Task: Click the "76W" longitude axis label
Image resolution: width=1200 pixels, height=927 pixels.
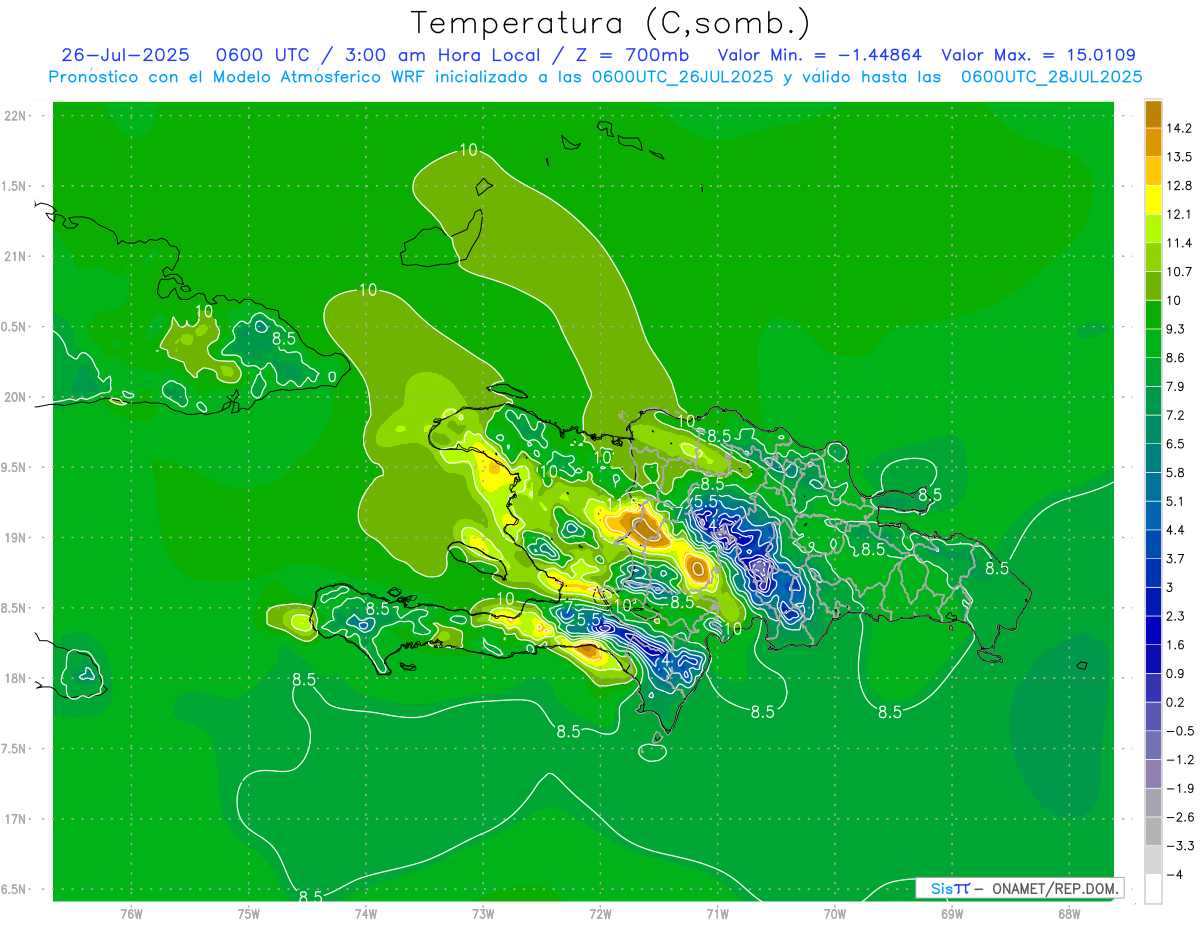Action: click(x=131, y=914)
